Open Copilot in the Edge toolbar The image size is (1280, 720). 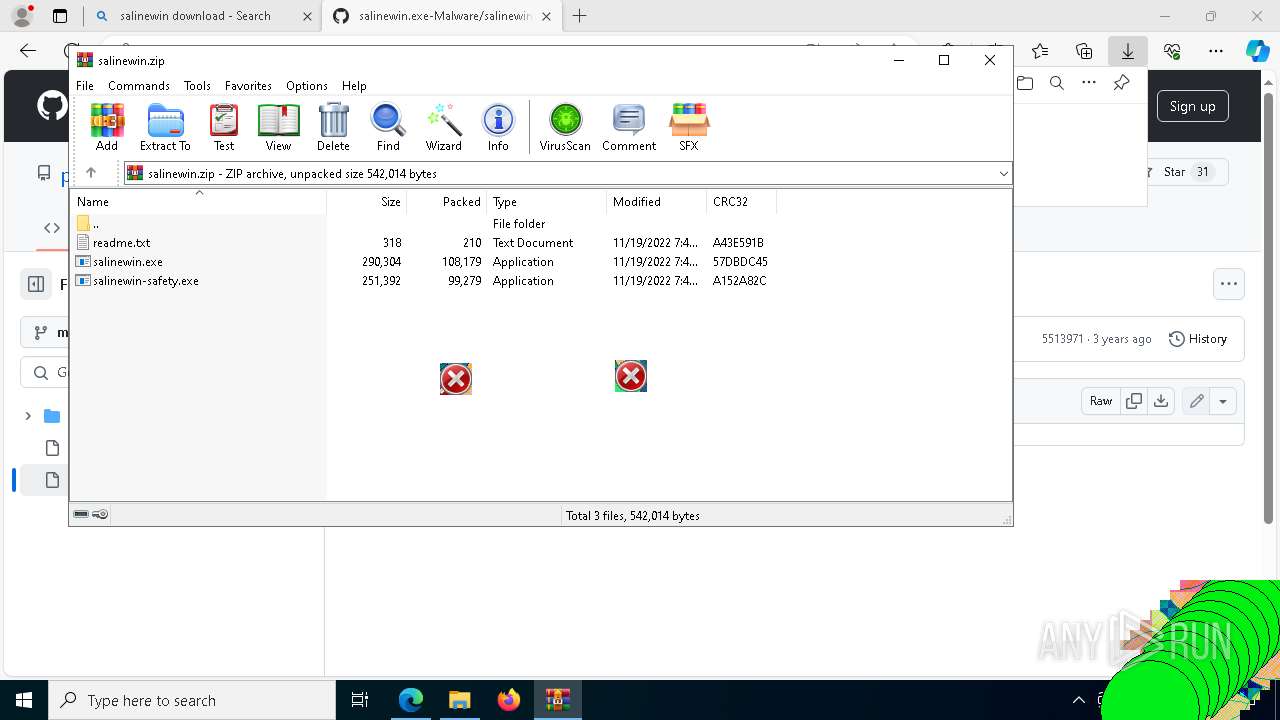[x=1257, y=51]
